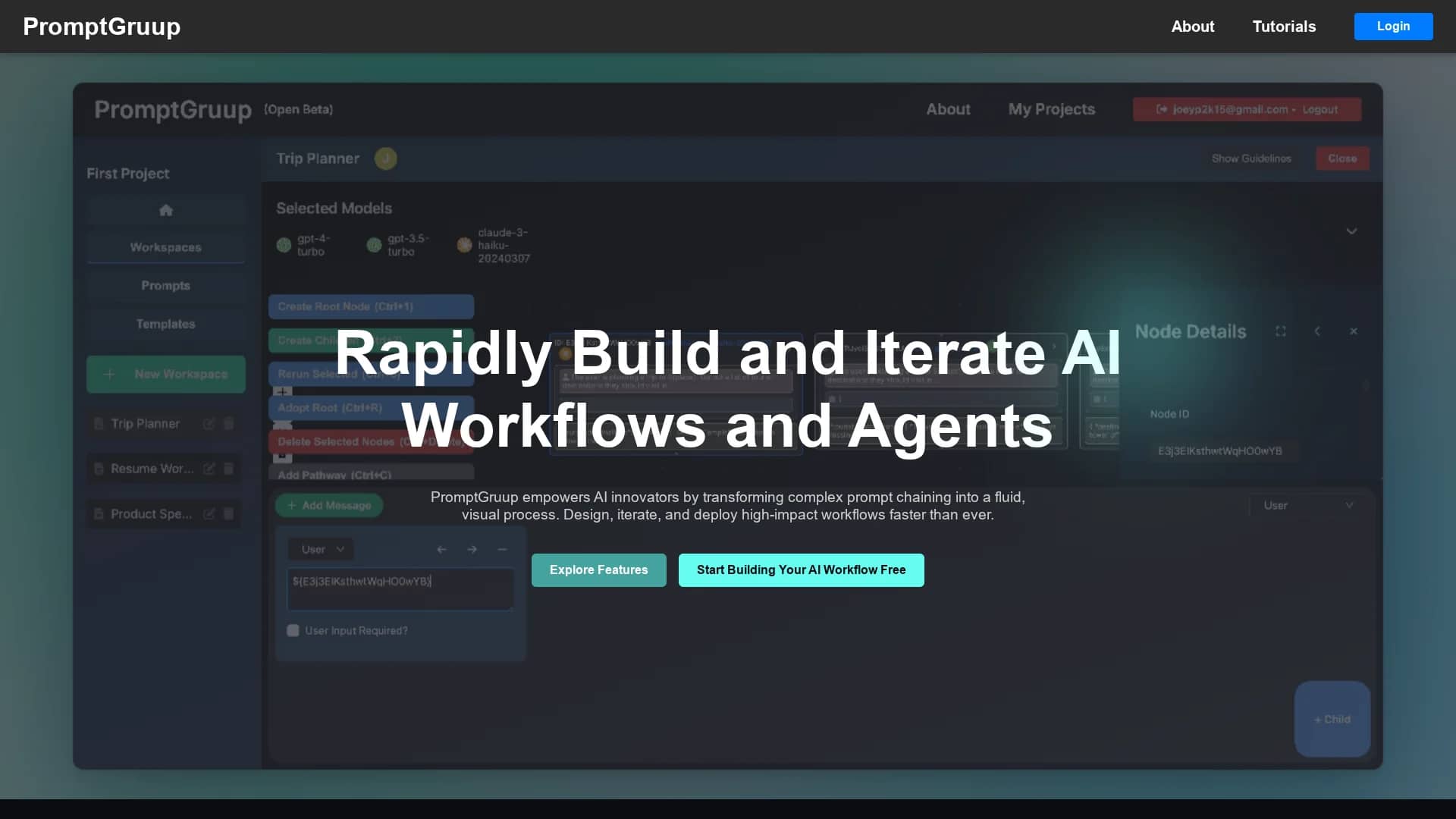The image size is (1456, 819).
Task: Select the Product Spe... workspace row
Action: point(165,514)
